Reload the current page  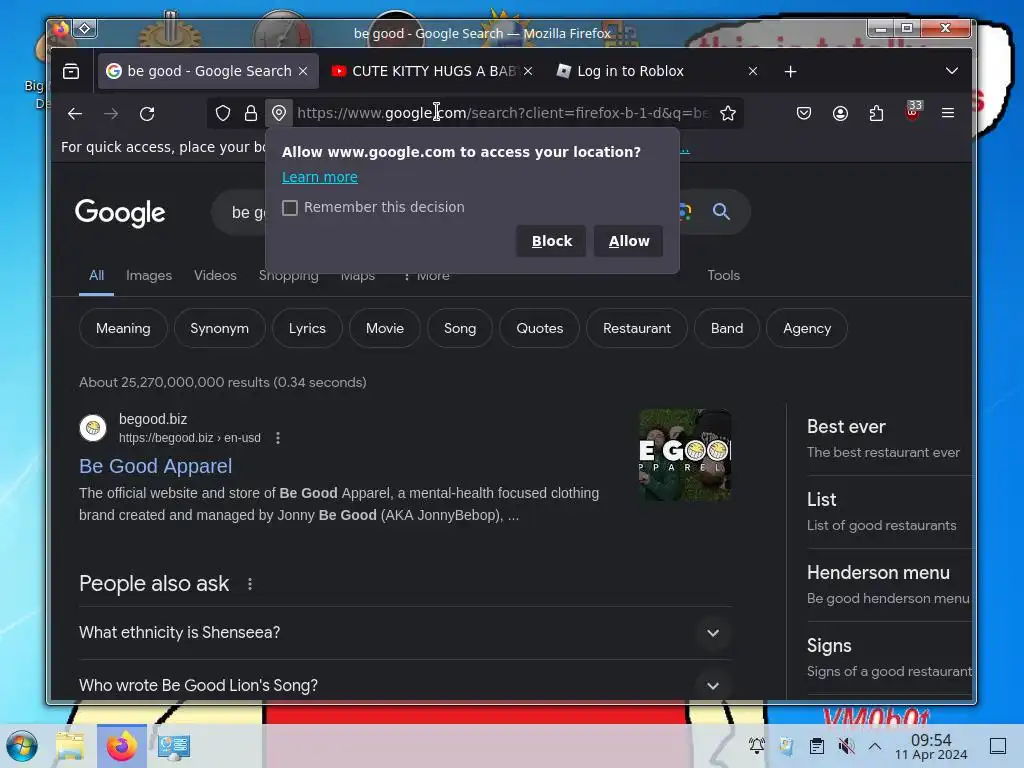coord(147,114)
